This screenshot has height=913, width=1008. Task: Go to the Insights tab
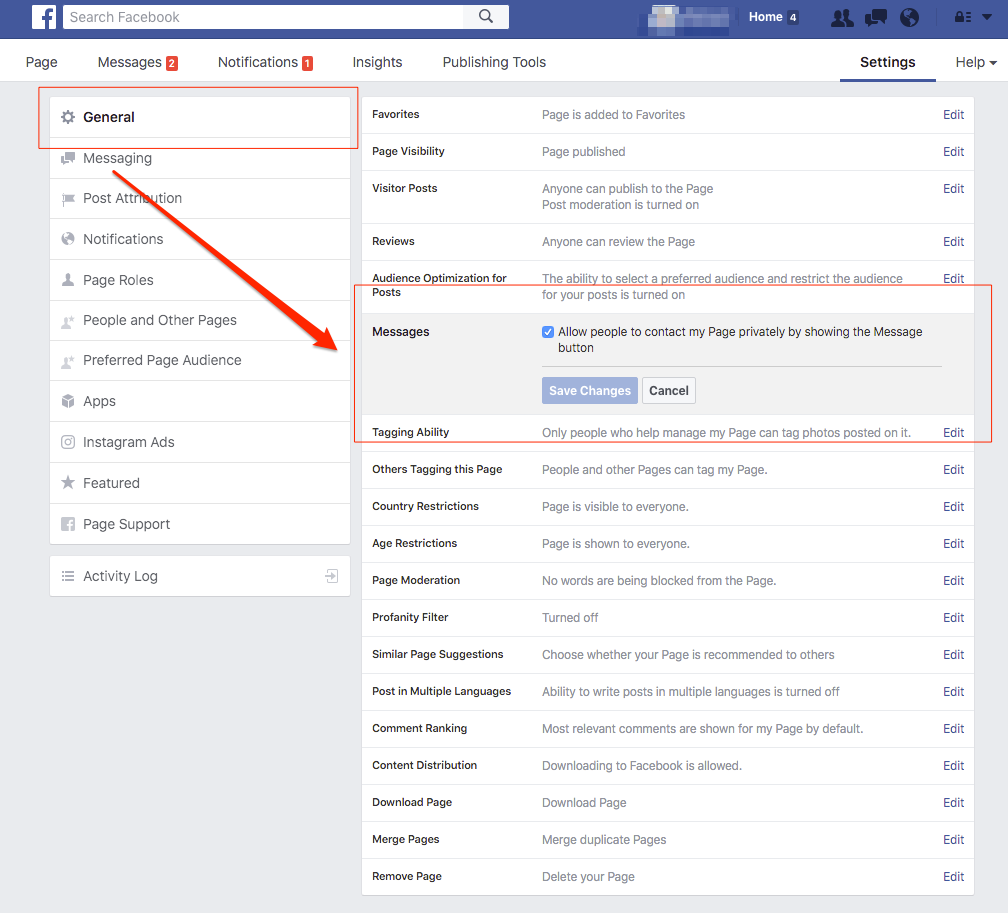point(377,62)
